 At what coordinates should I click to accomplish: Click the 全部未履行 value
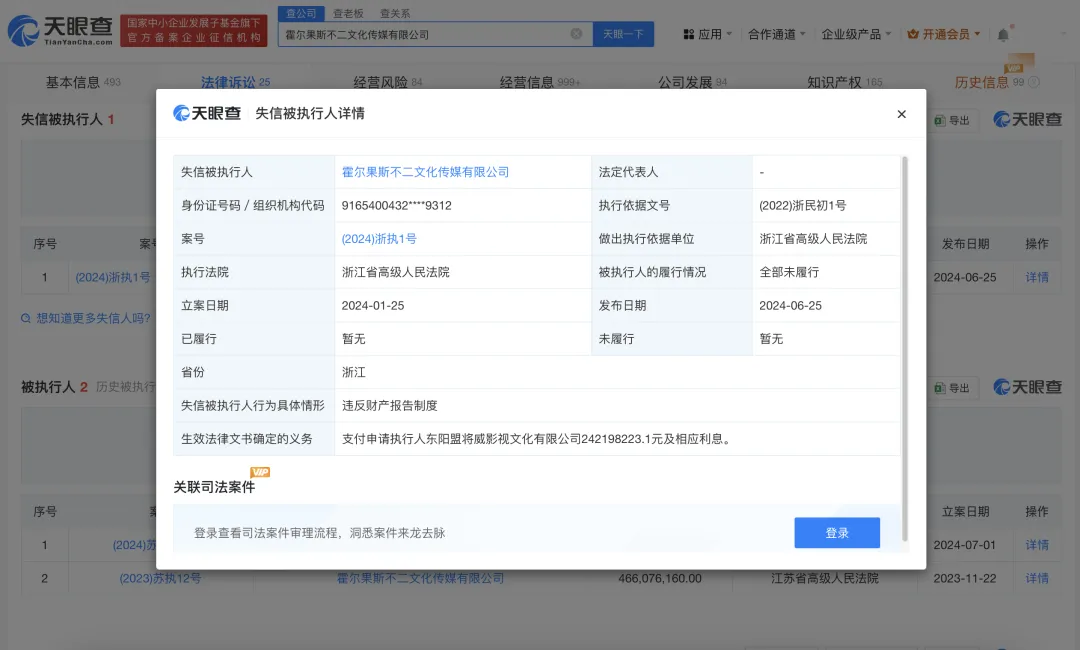point(789,273)
